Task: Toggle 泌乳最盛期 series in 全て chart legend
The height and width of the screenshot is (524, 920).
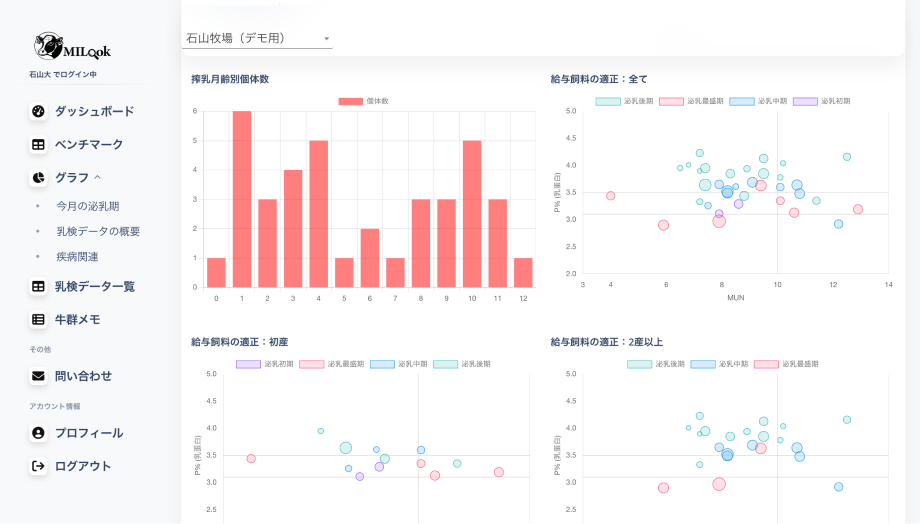Action: tap(684, 101)
